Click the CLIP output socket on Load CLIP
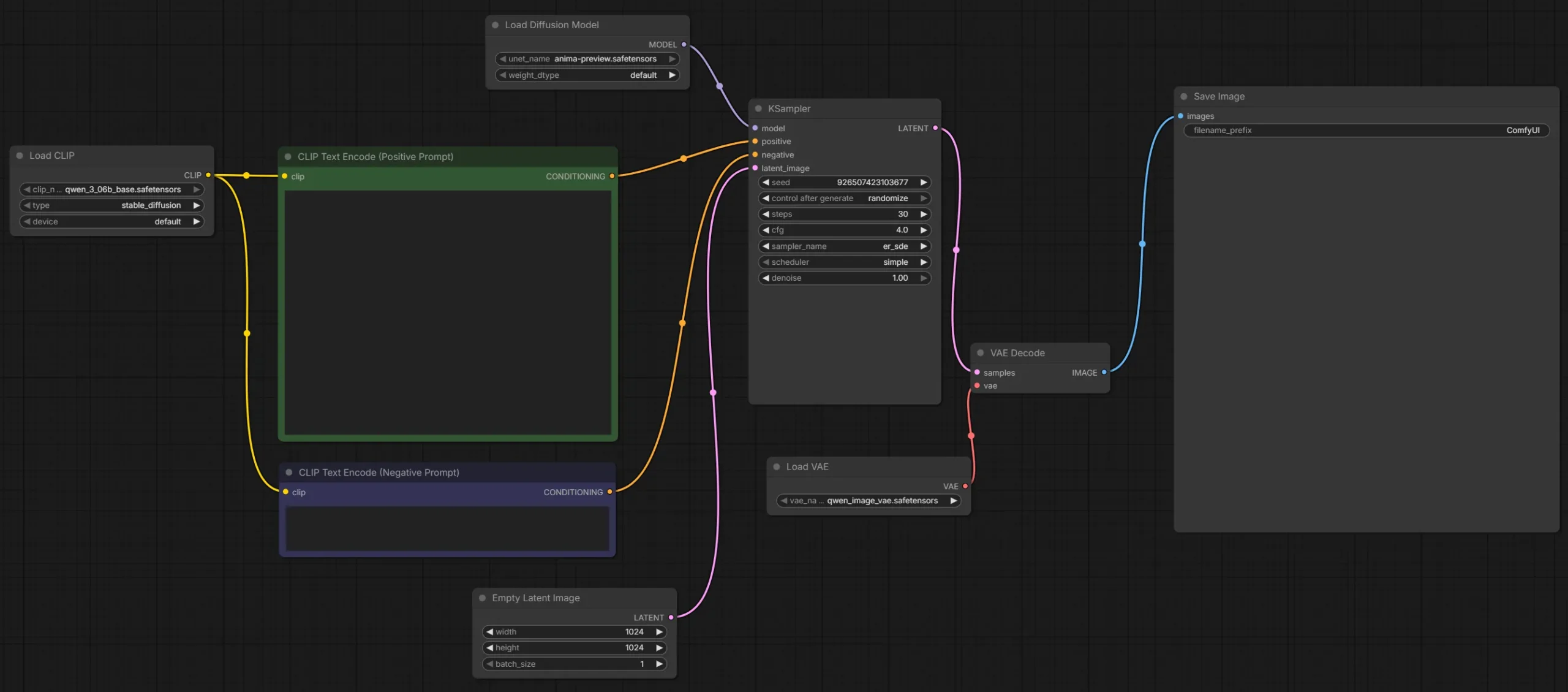Screen dimensions: 1568x692 pos(208,175)
